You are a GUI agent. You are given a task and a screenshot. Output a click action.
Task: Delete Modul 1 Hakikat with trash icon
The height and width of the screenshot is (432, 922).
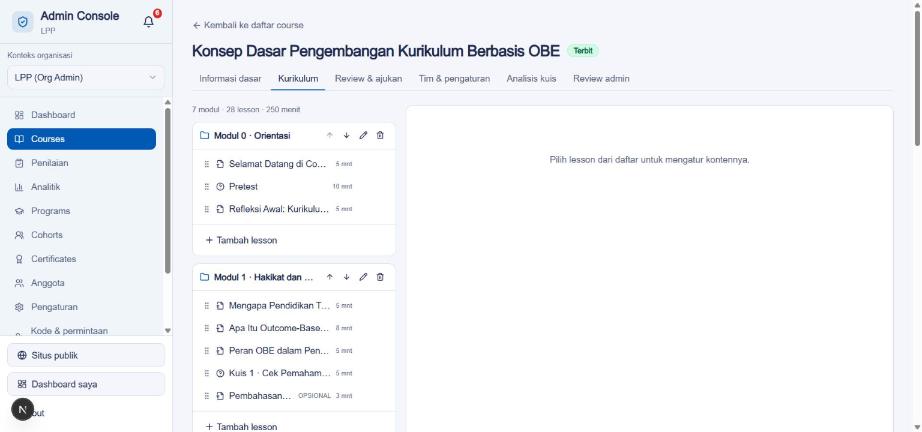click(x=380, y=277)
